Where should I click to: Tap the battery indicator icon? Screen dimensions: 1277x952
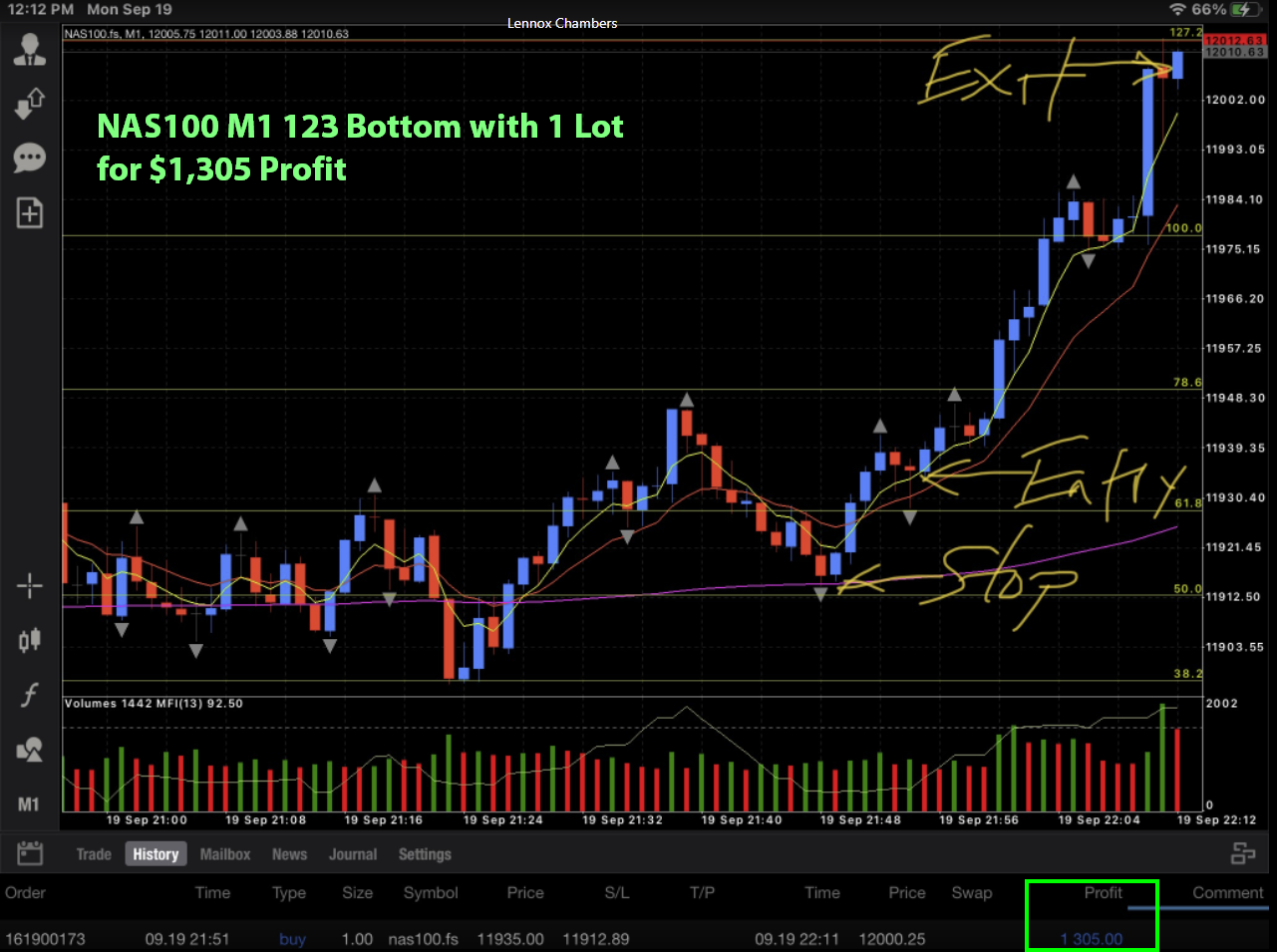pos(1246,9)
